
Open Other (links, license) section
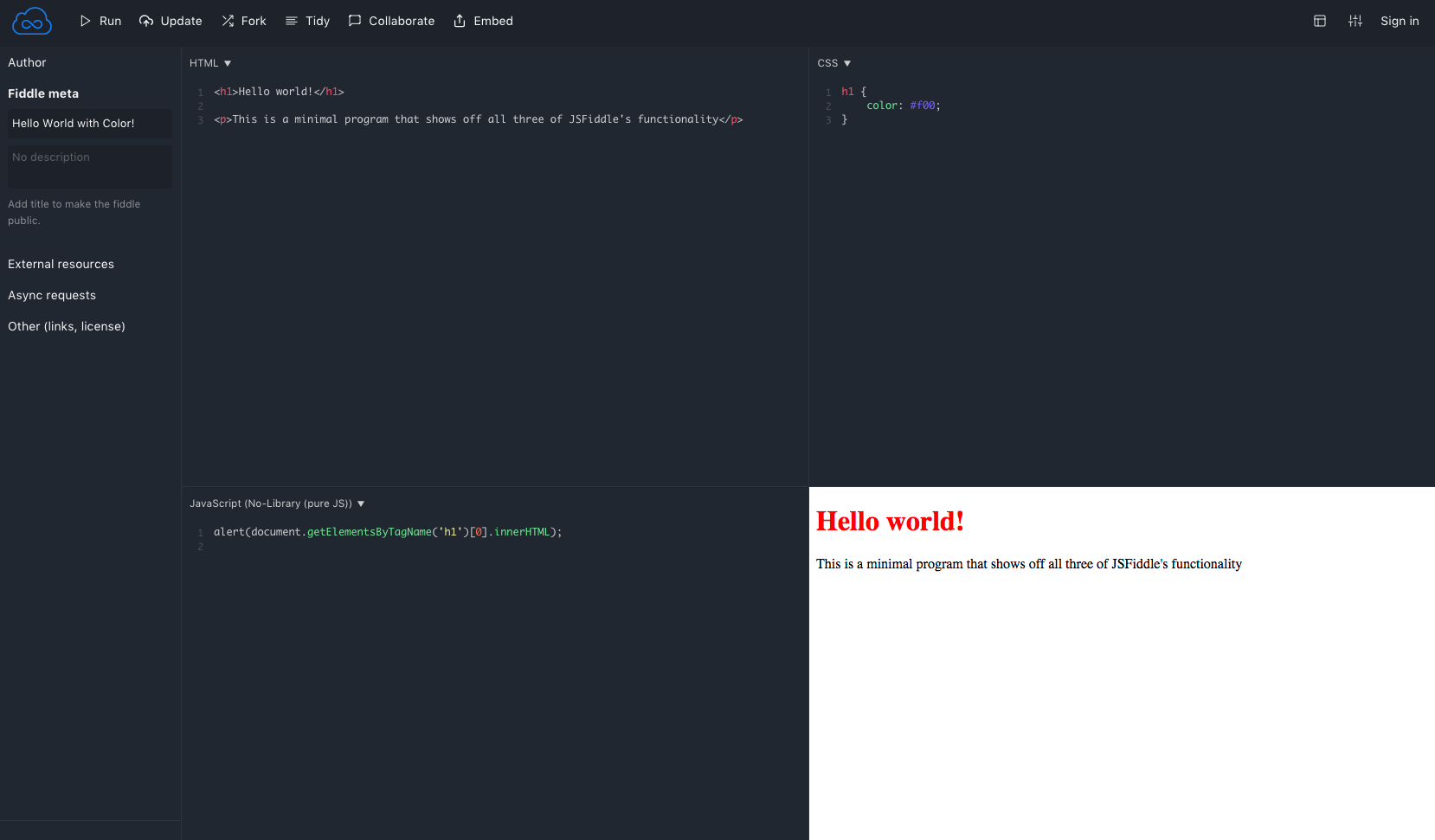click(67, 326)
